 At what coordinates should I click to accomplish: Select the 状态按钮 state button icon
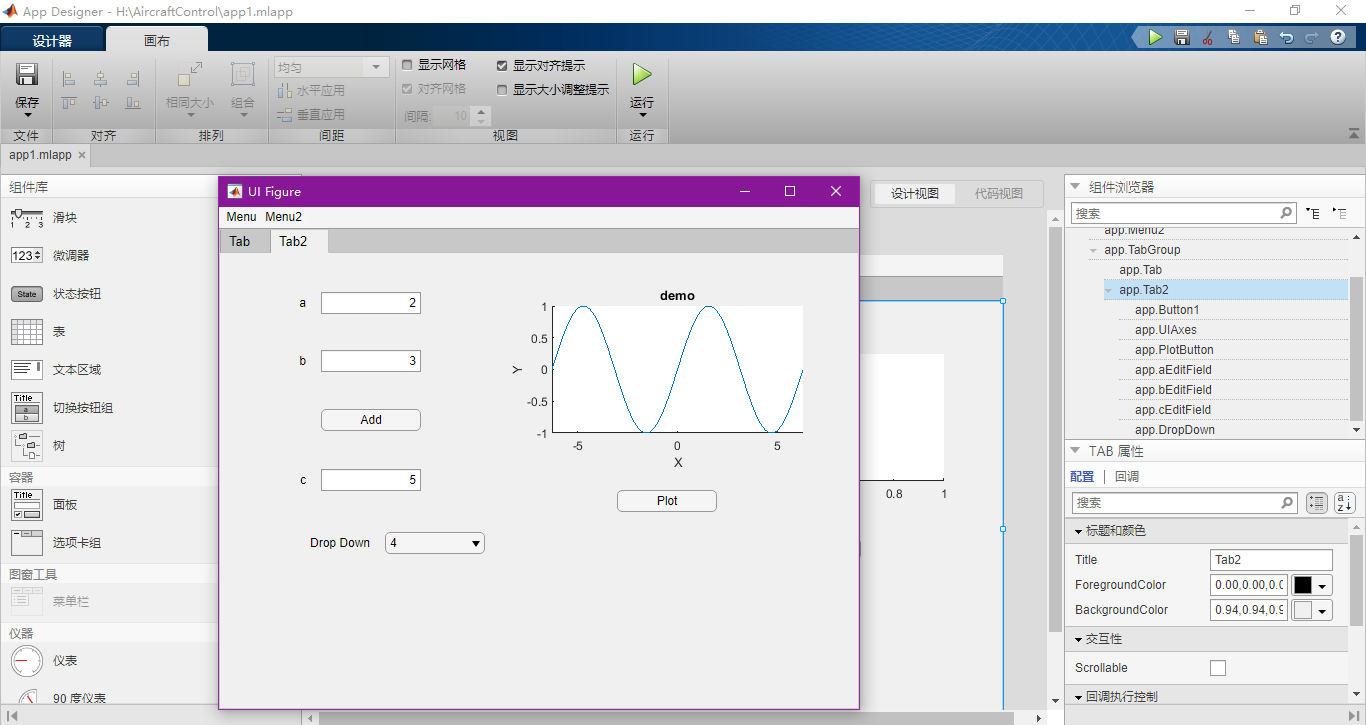26,293
